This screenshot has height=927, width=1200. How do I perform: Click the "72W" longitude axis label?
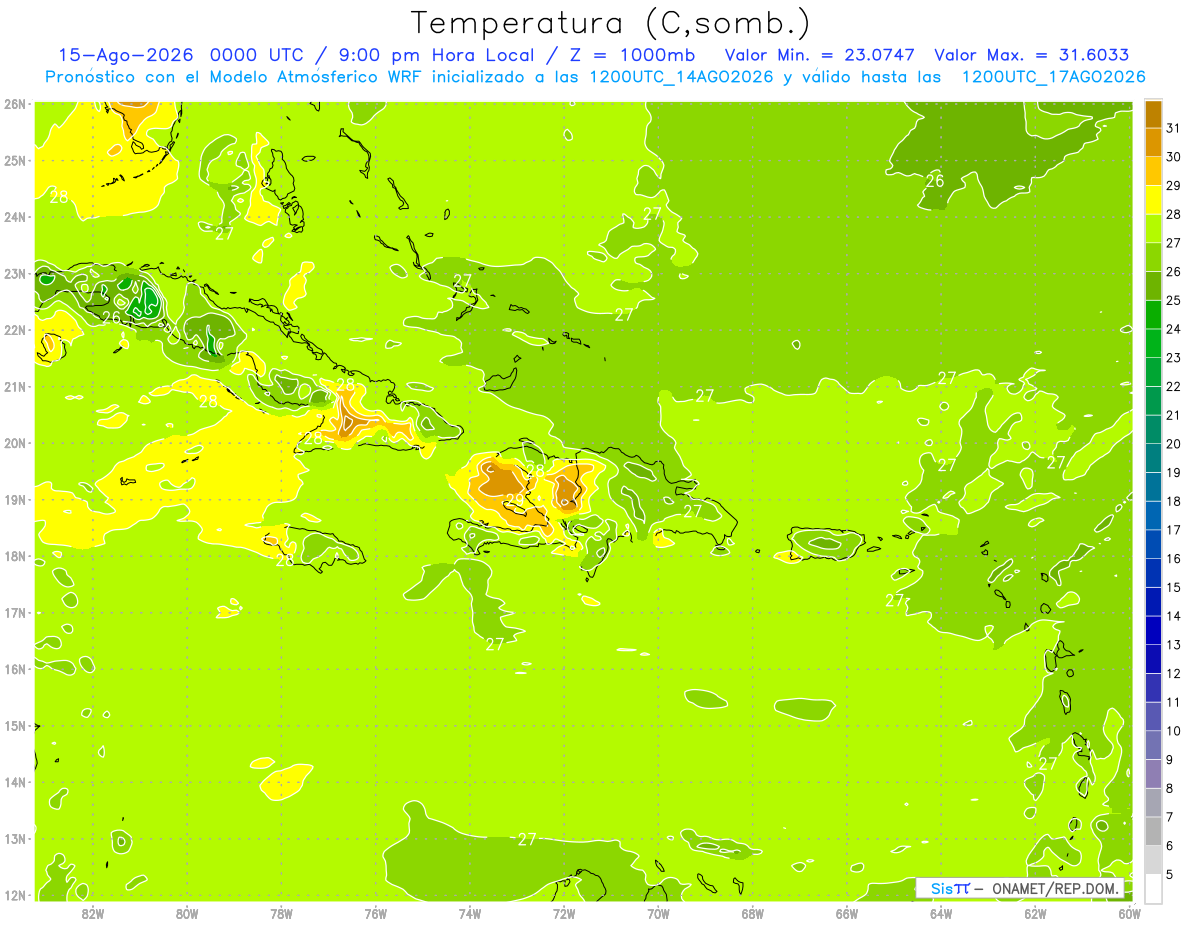[x=564, y=913]
